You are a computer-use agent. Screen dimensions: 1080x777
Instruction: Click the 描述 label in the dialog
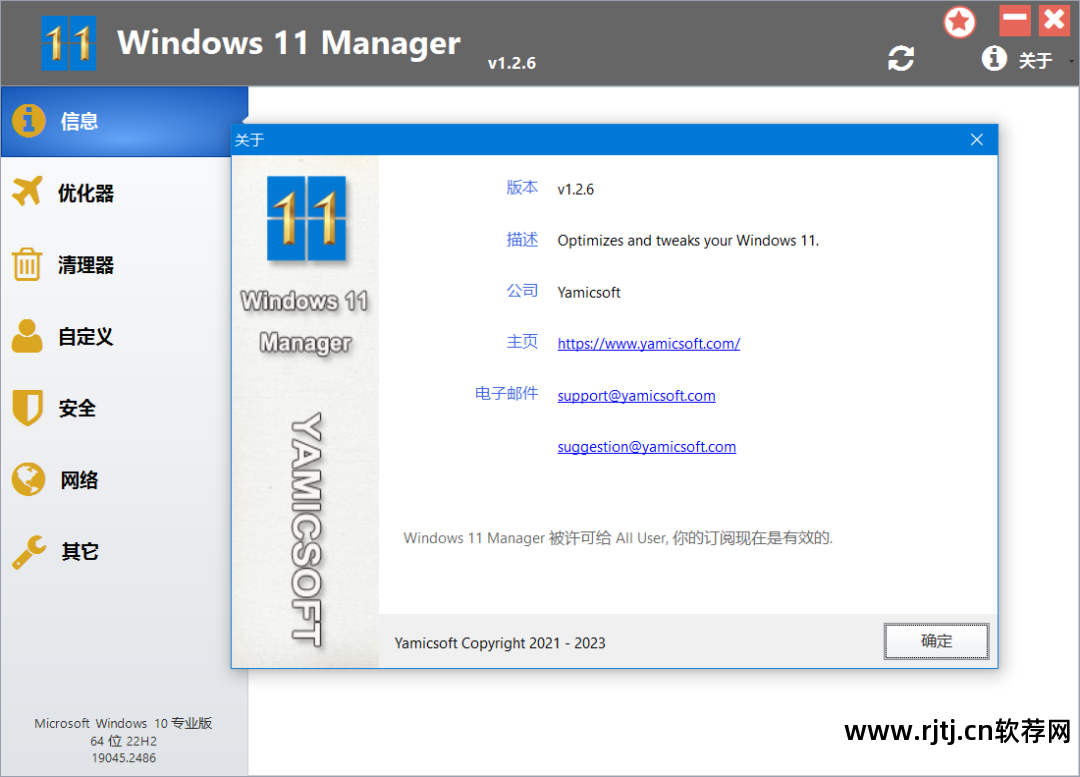(x=522, y=239)
